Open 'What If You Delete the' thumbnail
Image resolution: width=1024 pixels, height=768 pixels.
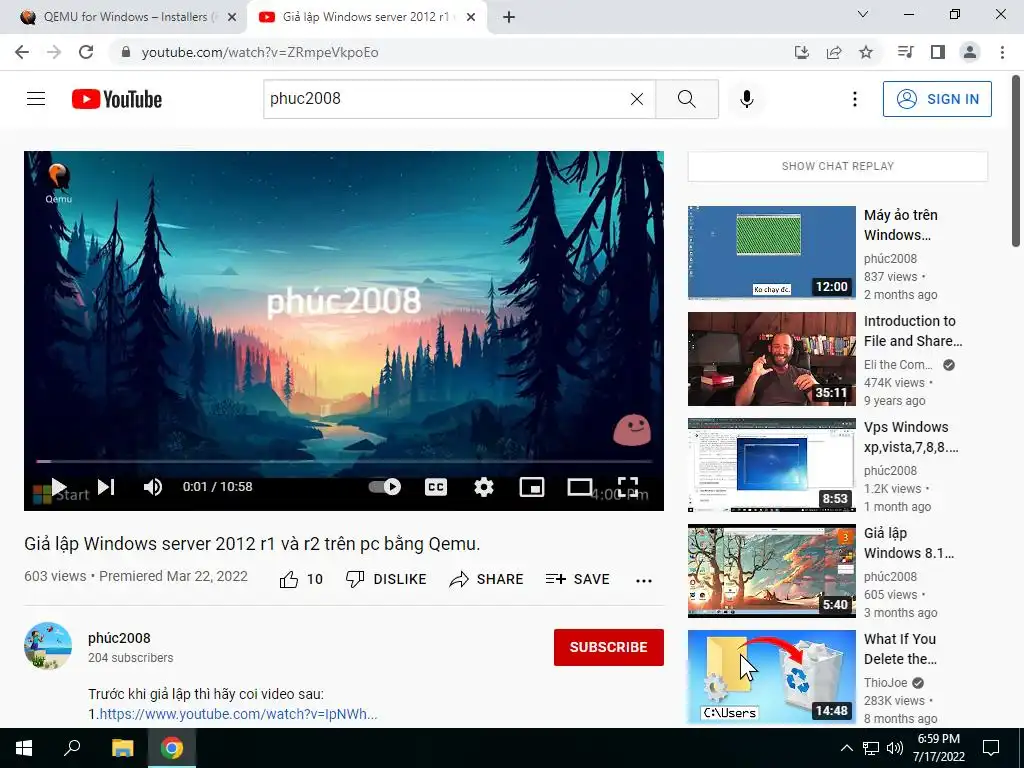click(771, 677)
